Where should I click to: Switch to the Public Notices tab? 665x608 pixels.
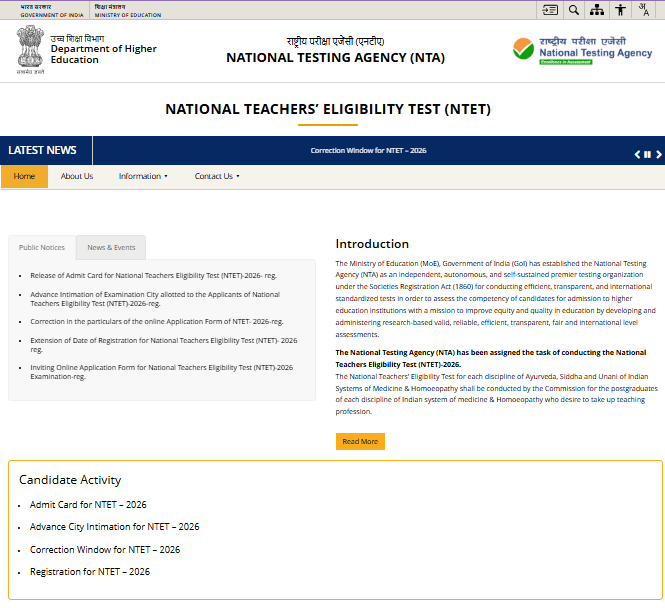coord(42,247)
